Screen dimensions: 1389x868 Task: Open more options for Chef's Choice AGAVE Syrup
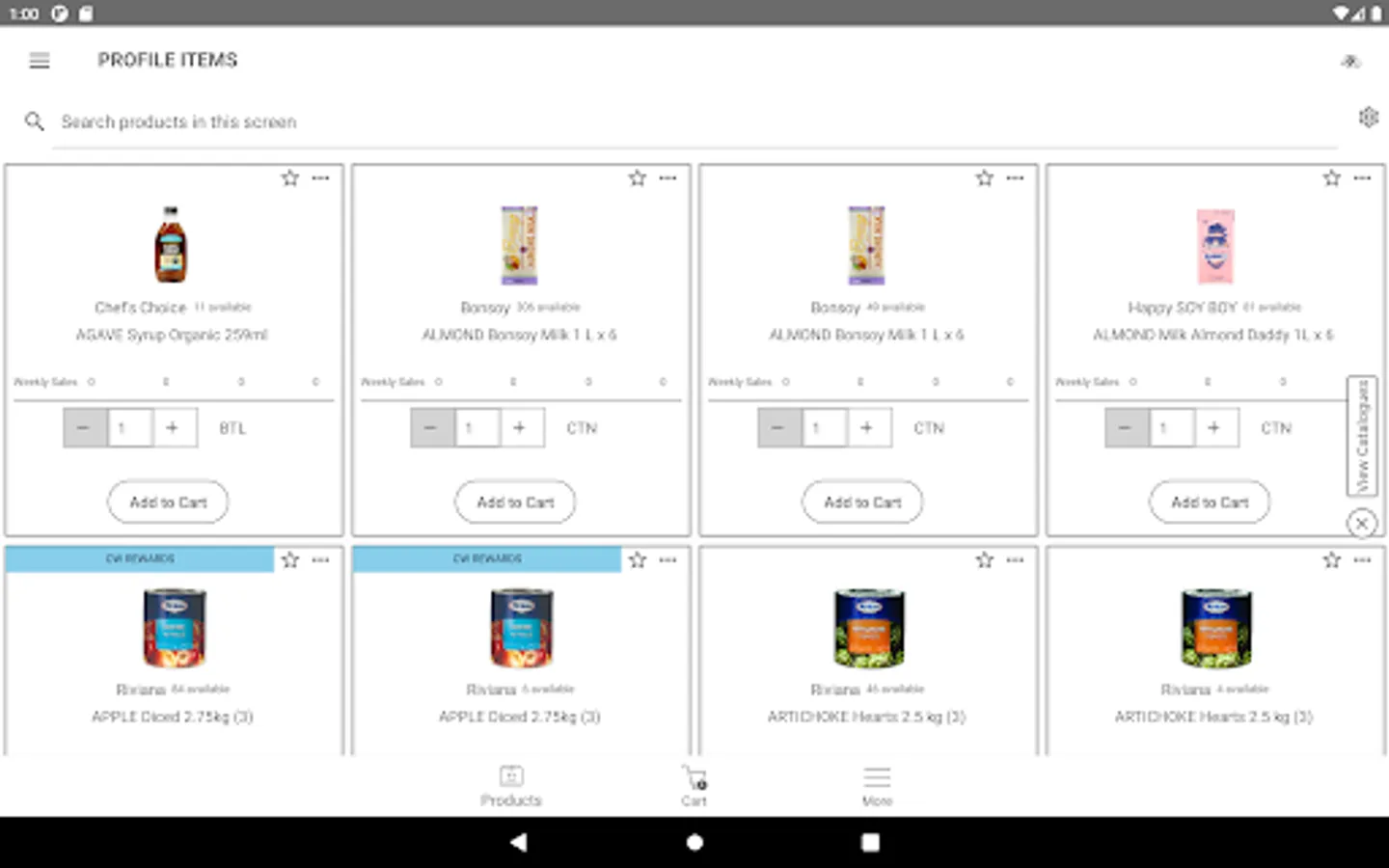321,177
